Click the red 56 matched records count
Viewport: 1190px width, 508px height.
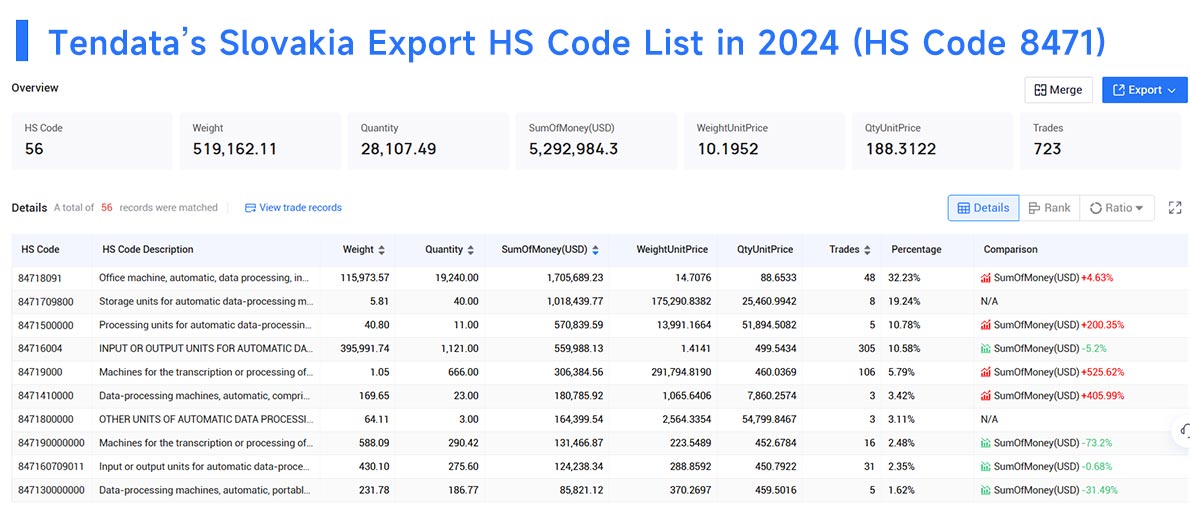106,207
